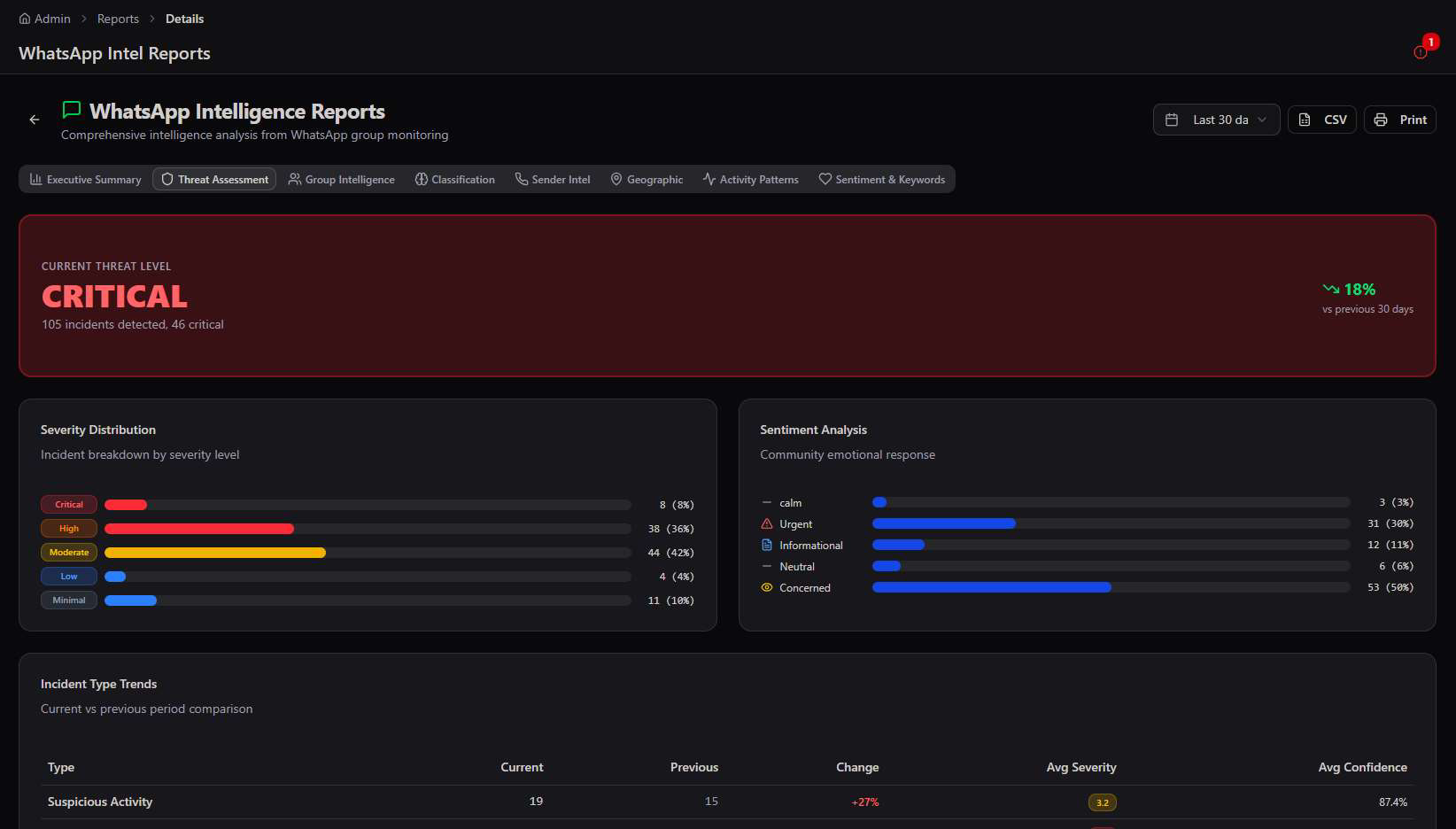This screenshot has height=829, width=1456.
Task: Export the report as CSV
Action: (x=1322, y=120)
